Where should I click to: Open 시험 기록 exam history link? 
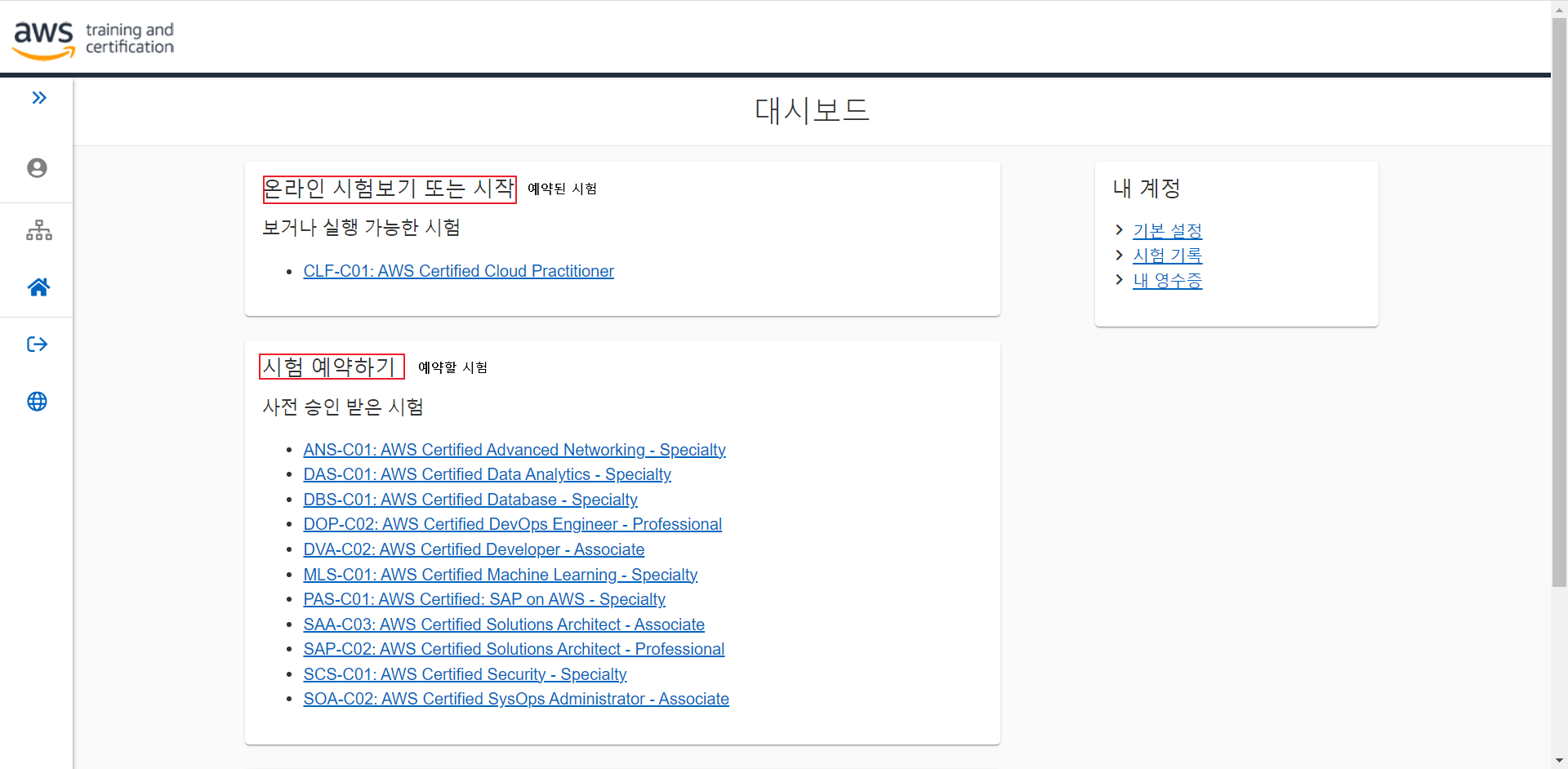(x=1167, y=256)
